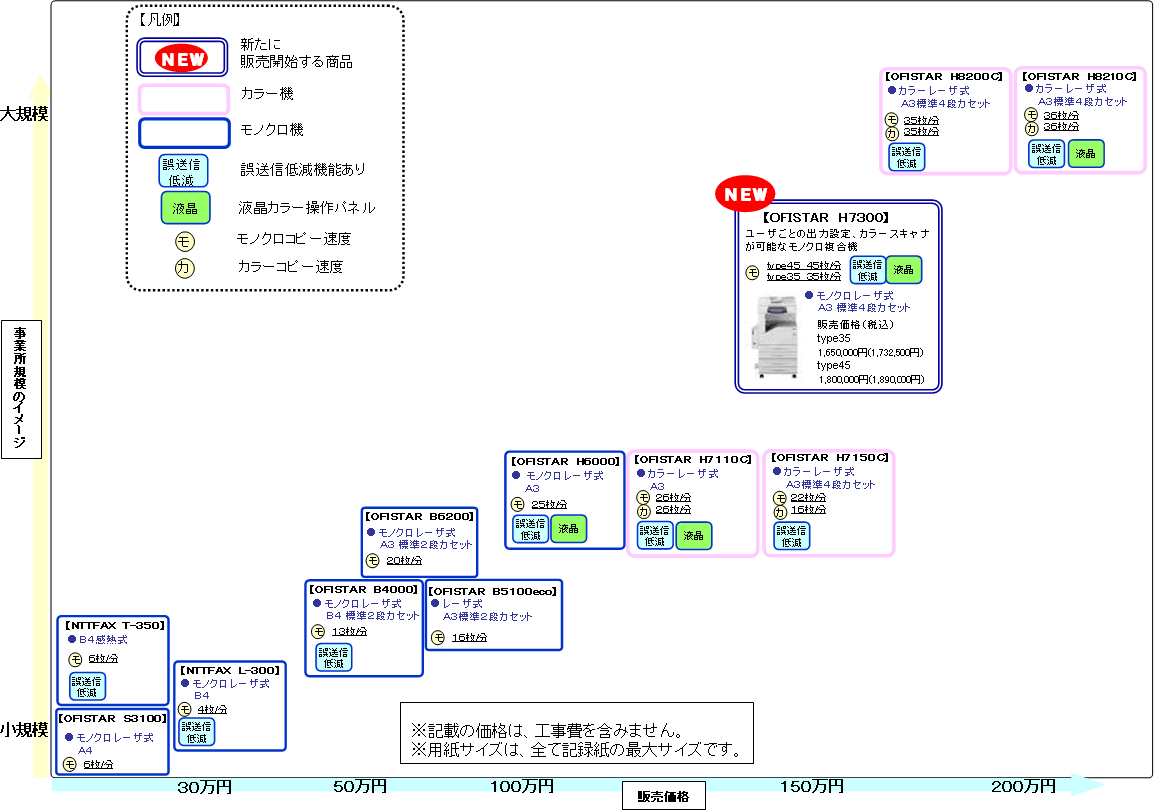Viewport: 1154px width, 810px height.
Task: Click the 【OFISTAR H7110C】 title
Action: 693,459
